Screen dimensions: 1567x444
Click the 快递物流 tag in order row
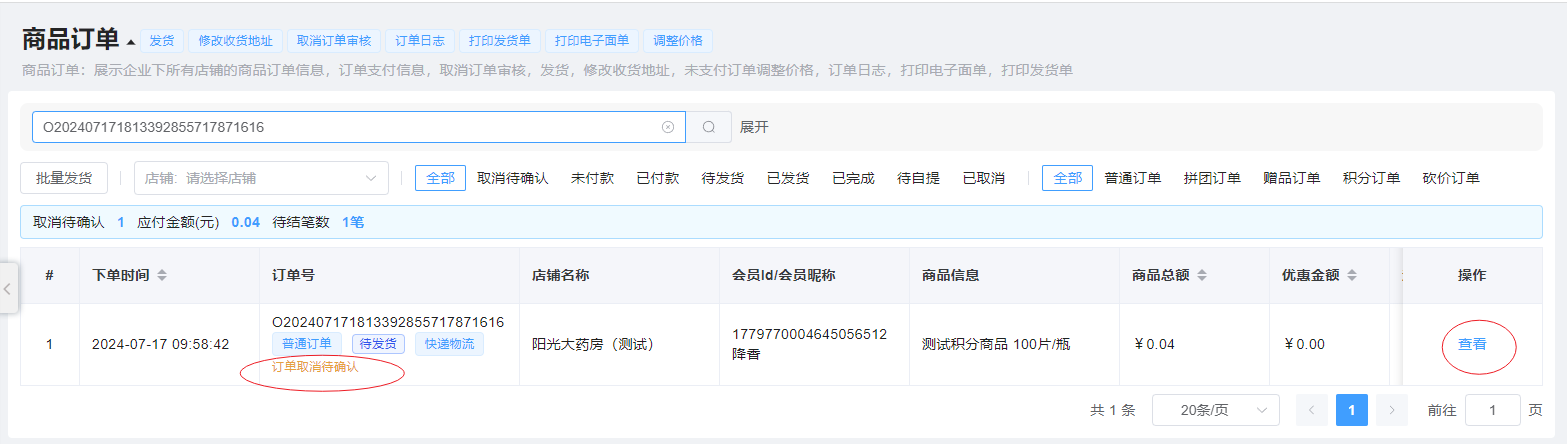tap(449, 344)
